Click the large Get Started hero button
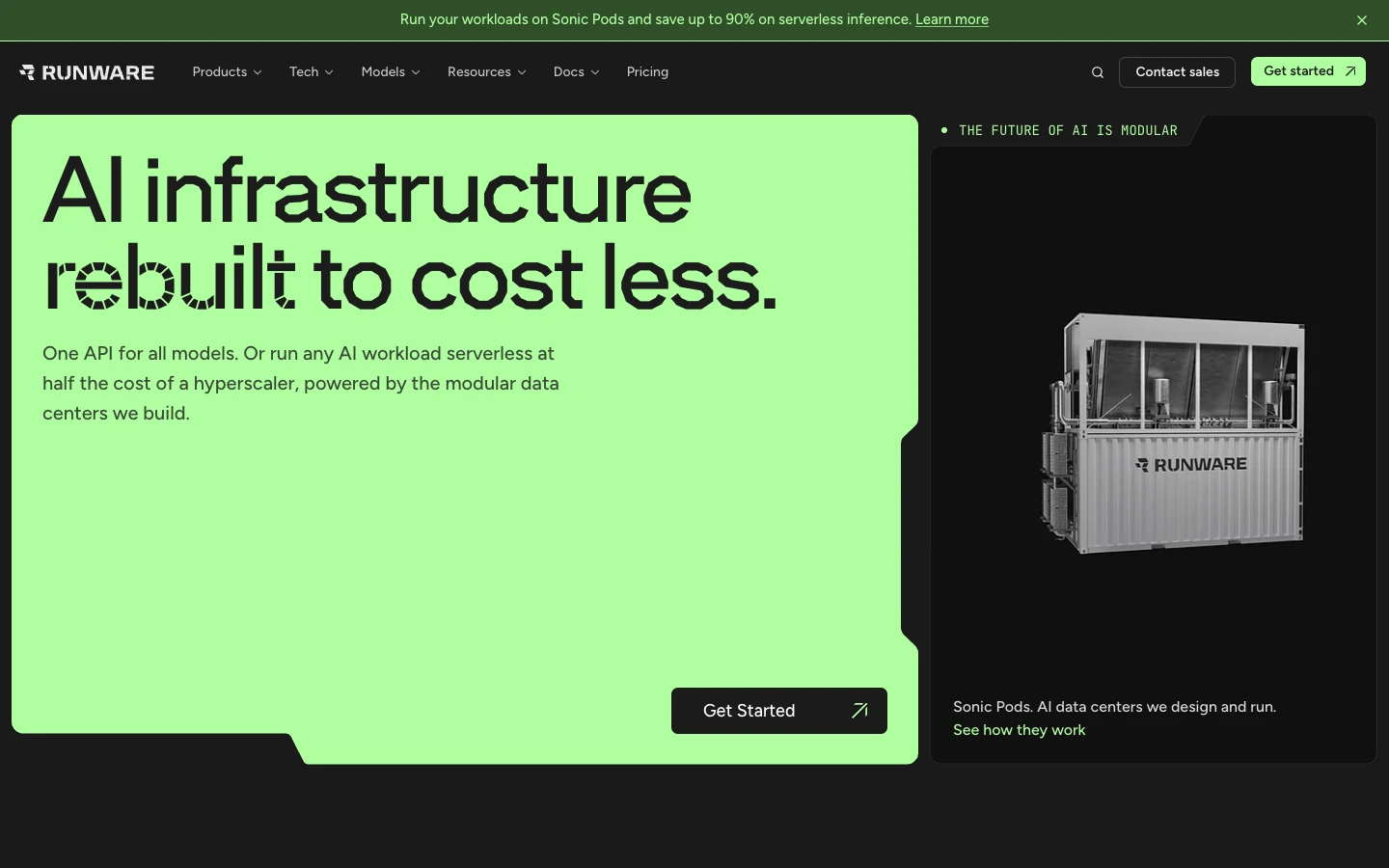1389x868 pixels. coord(779,711)
